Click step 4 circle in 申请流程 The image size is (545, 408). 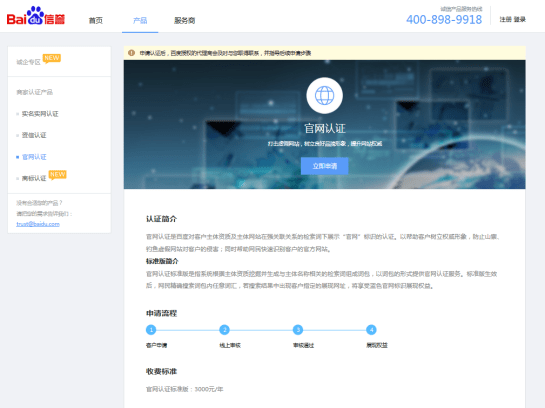click(x=371, y=329)
